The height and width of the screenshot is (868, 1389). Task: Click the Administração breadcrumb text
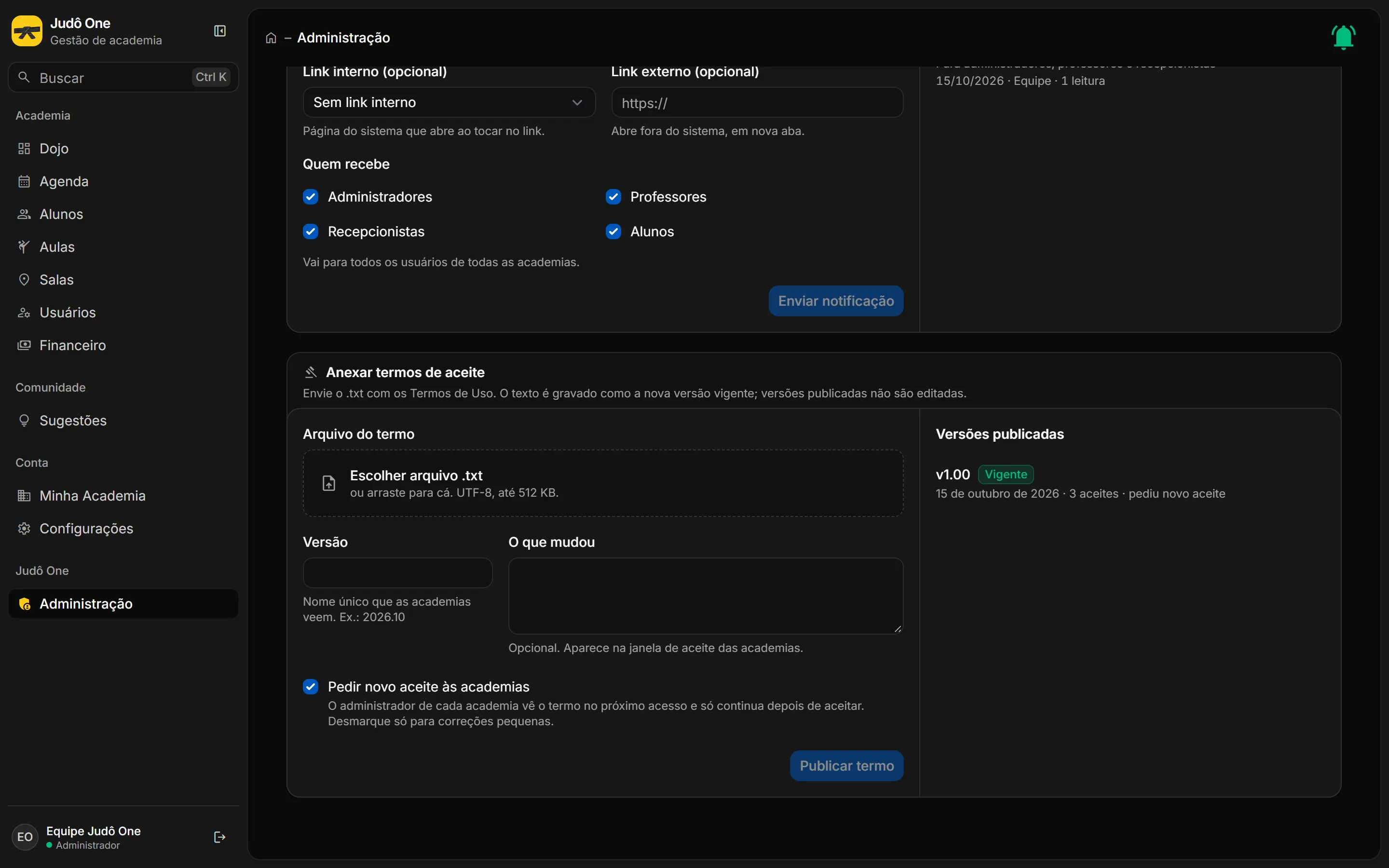344,38
